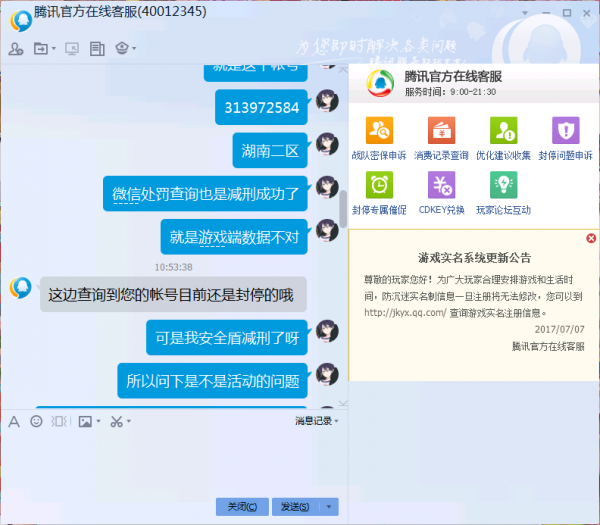Click the 关闭(C) button
The width and height of the screenshot is (600, 525).
242,507
